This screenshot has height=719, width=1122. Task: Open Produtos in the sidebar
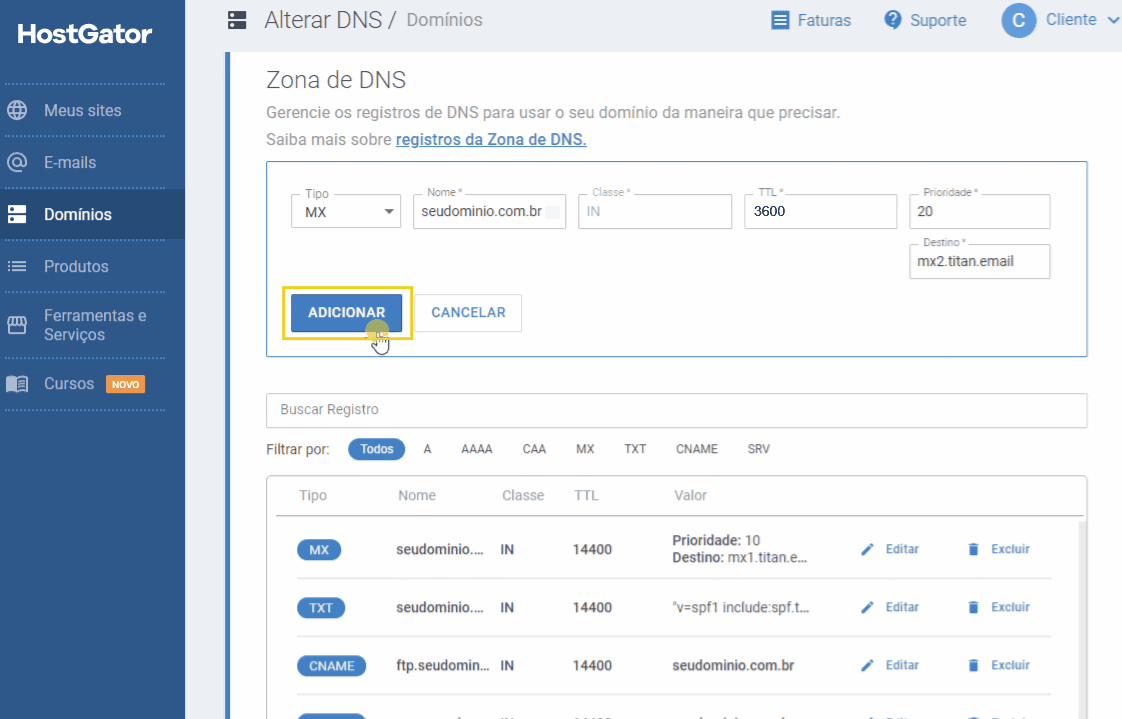click(76, 266)
